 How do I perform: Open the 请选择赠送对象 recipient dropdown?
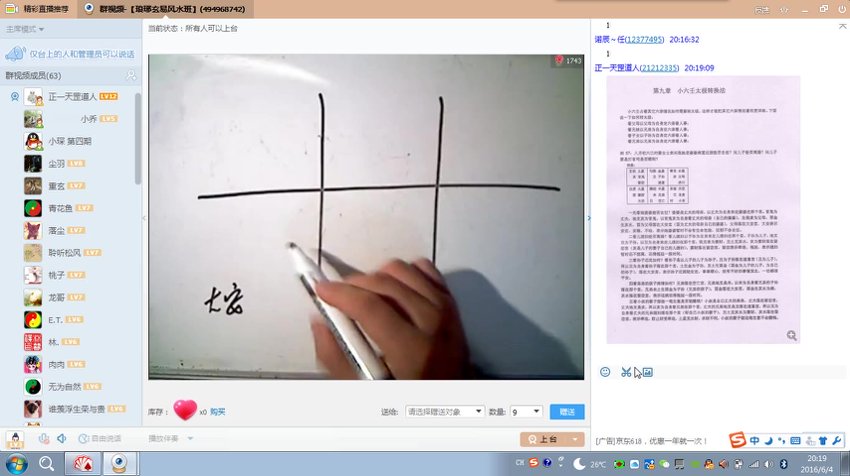(x=445, y=411)
